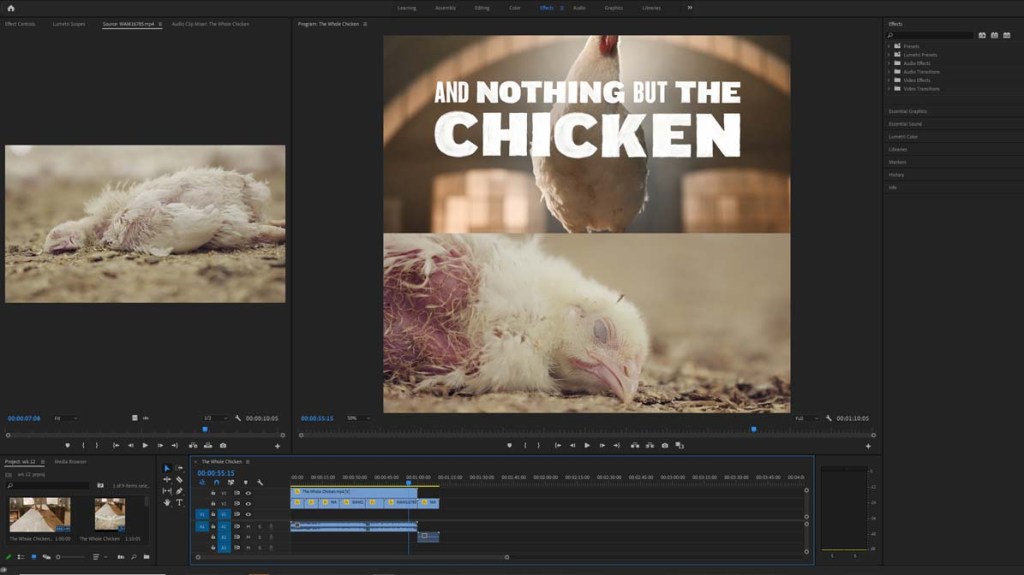The height and width of the screenshot is (575, 1024).
Task: Open the Essential Graphics panel
Action: click(x=908, y=111)
